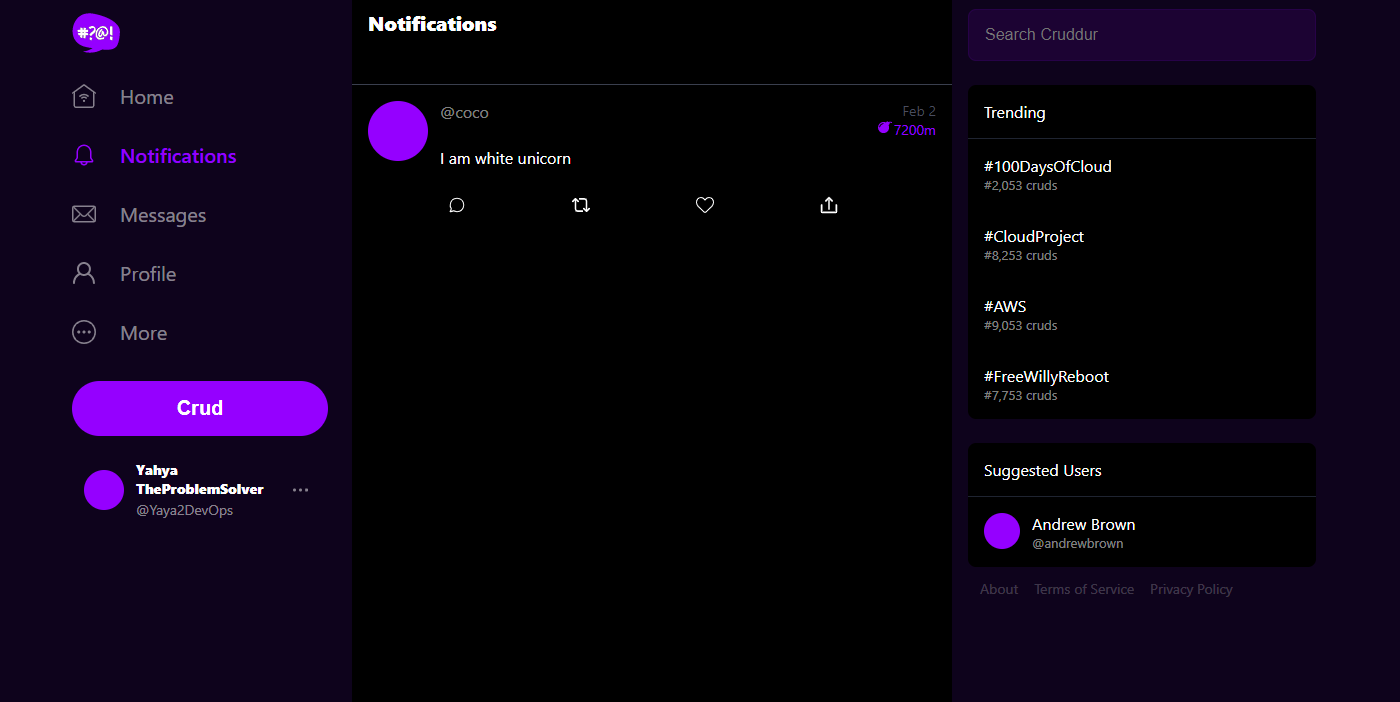Open the #AWS trending hashtag

1005,307
